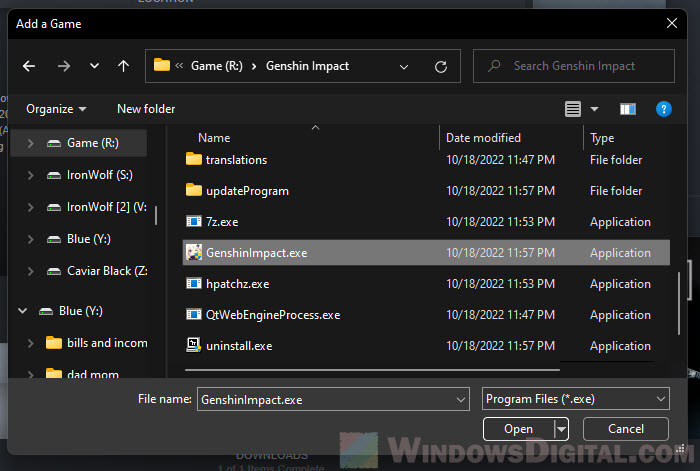The width and height of the screenshot is (700, 471).
Task: Go back with the left arrow
Action: tap(29, 66)
